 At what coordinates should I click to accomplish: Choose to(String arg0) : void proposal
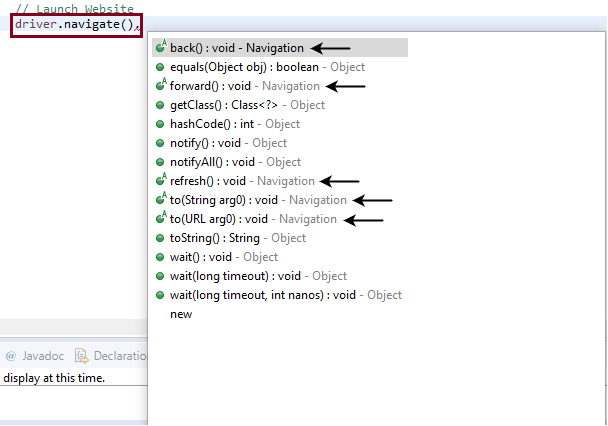[x=258, y=200]
